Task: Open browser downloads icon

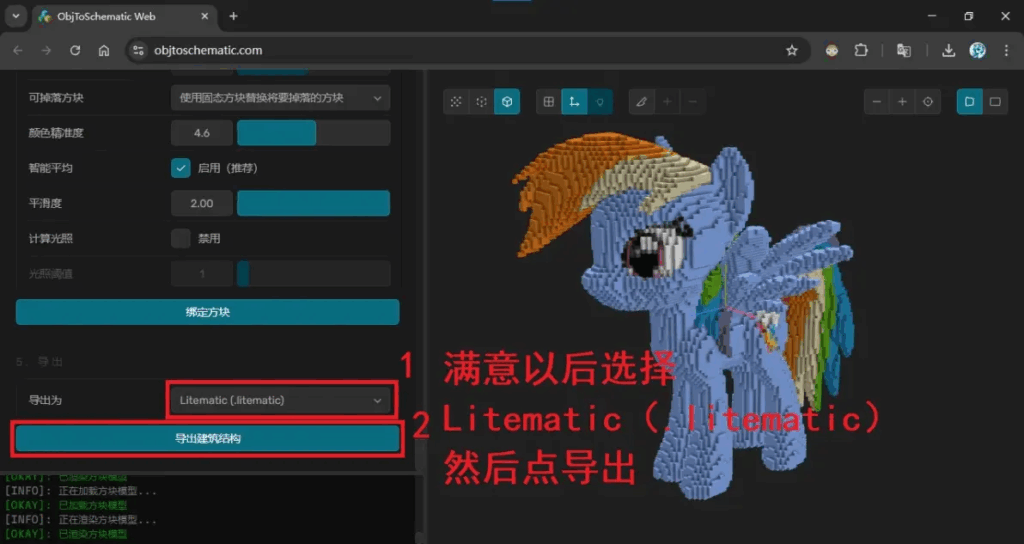Action: (948, 50)
